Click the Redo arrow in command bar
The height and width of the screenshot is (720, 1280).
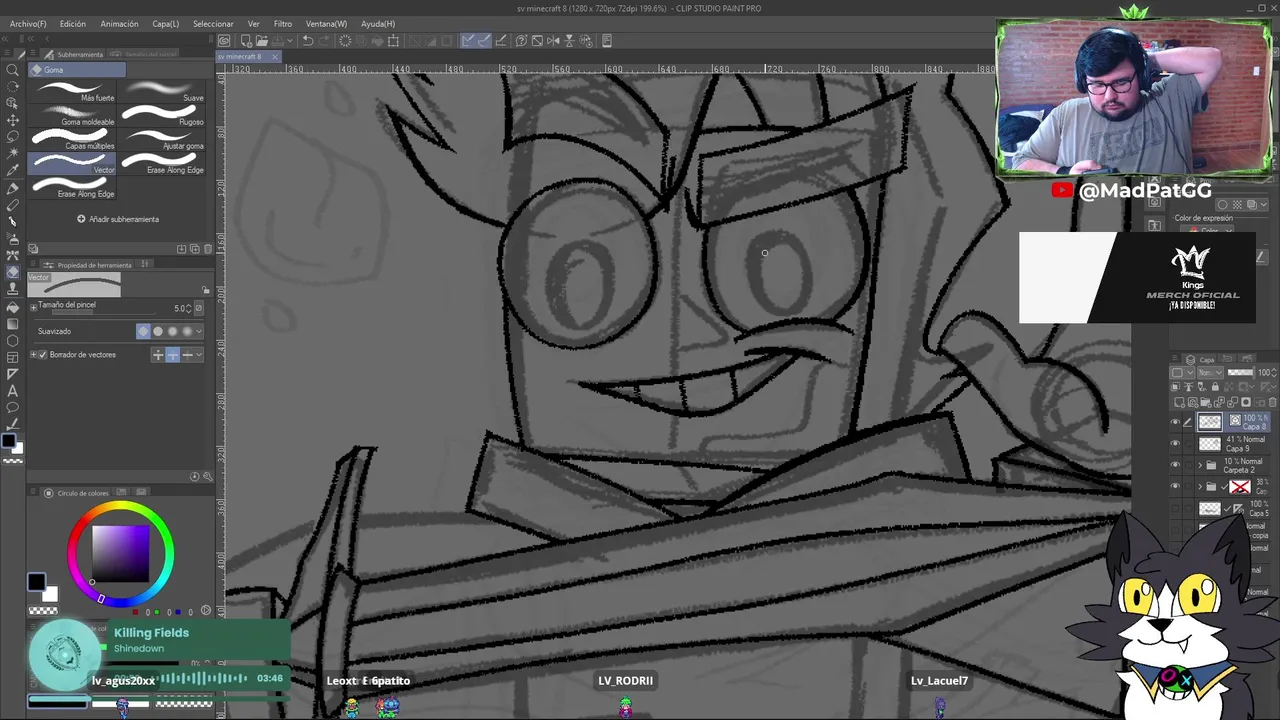point(325,41)
